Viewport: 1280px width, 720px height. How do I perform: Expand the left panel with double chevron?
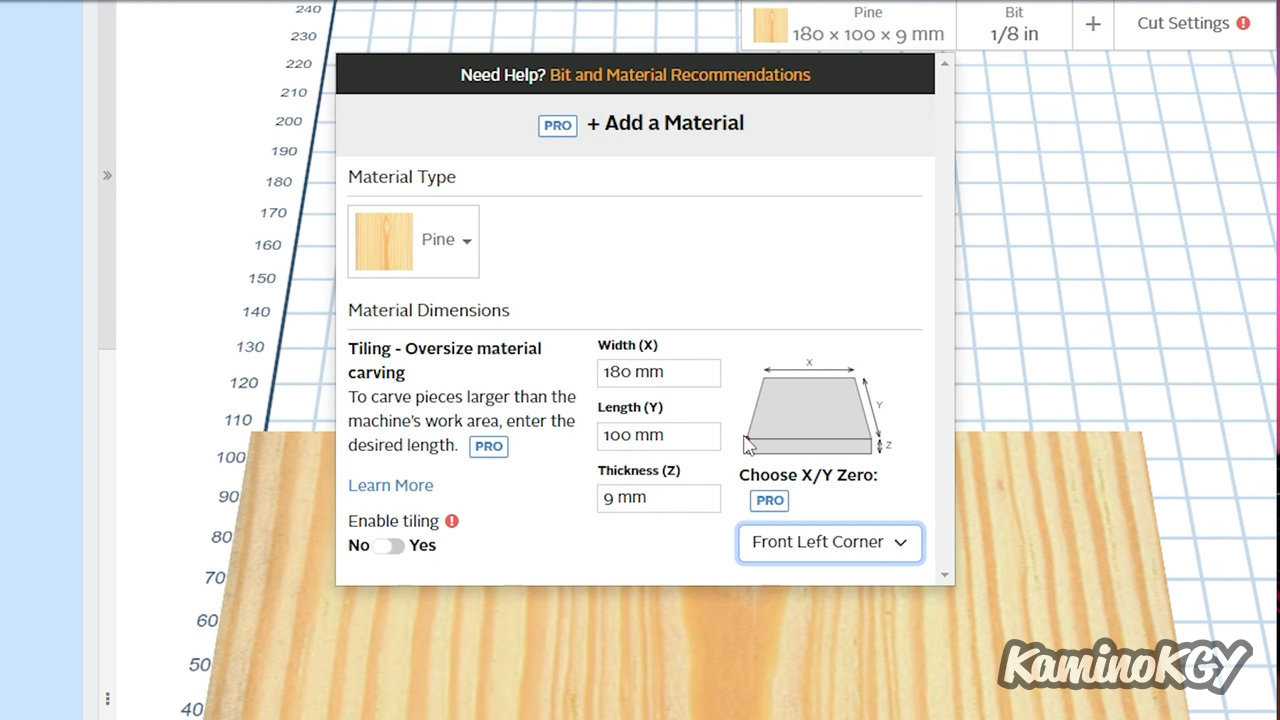pos(107,175)
